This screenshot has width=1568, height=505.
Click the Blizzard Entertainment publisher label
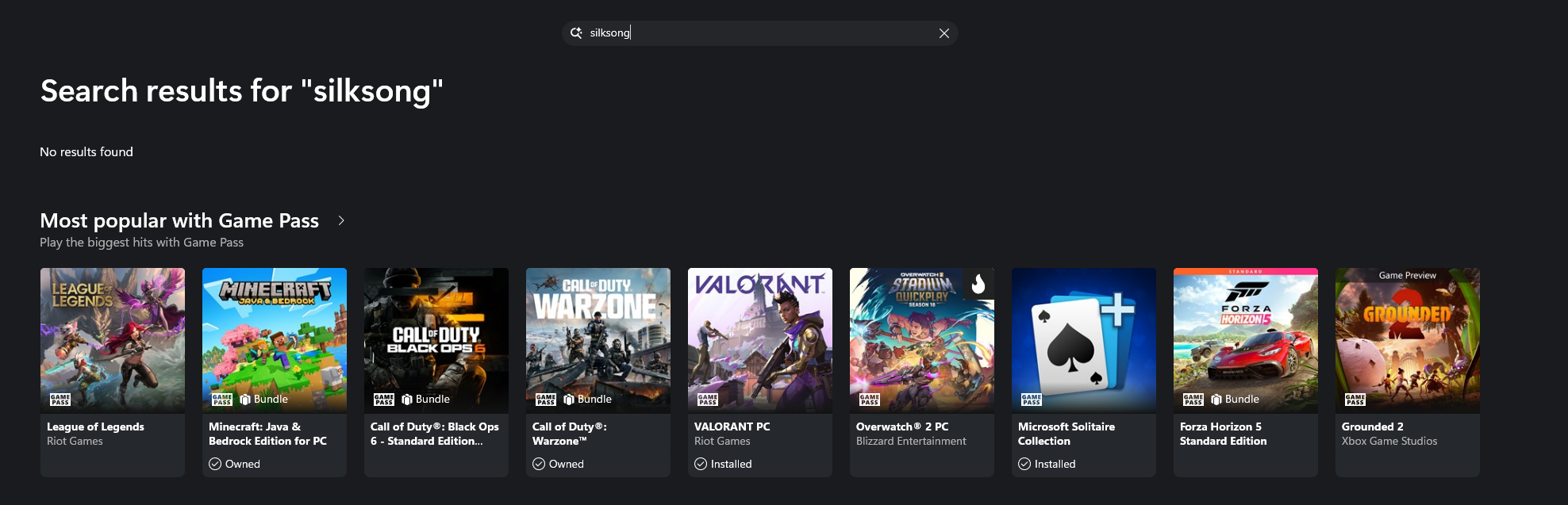click(x=911, y=442)
